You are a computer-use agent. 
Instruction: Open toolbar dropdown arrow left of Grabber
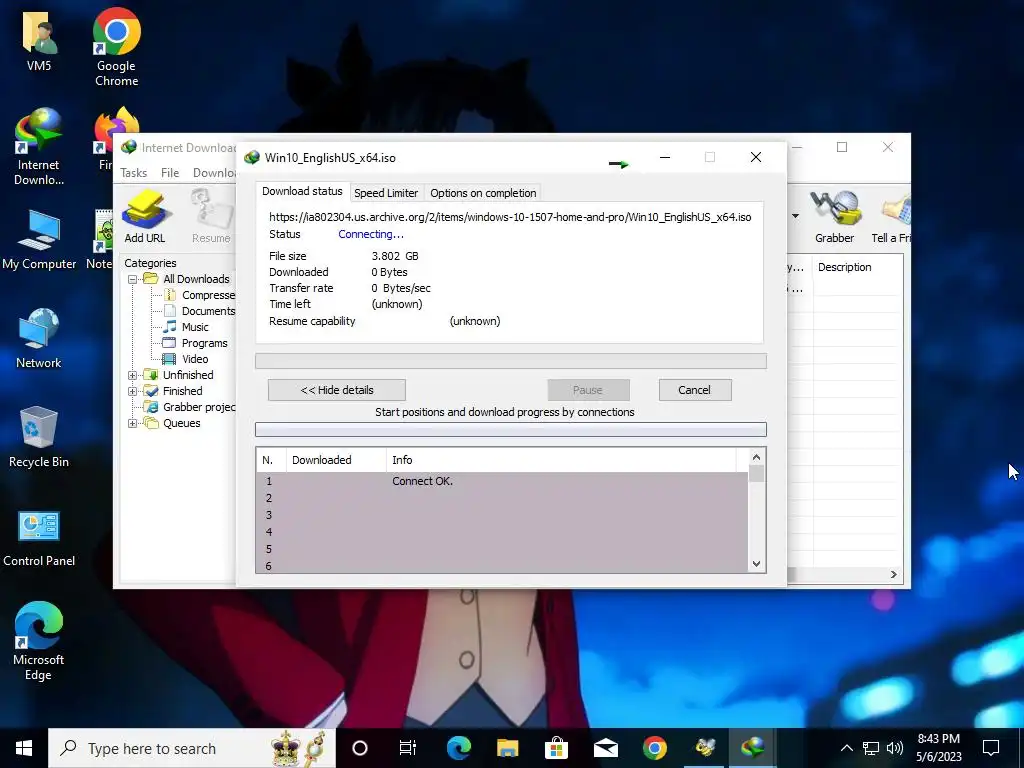click(795, 216)
